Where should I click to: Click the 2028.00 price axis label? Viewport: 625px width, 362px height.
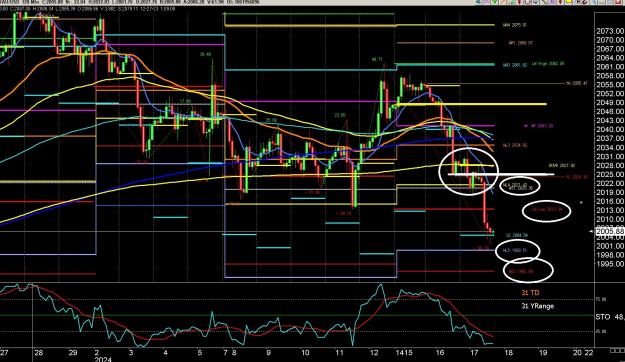click(x=610, y=165)
